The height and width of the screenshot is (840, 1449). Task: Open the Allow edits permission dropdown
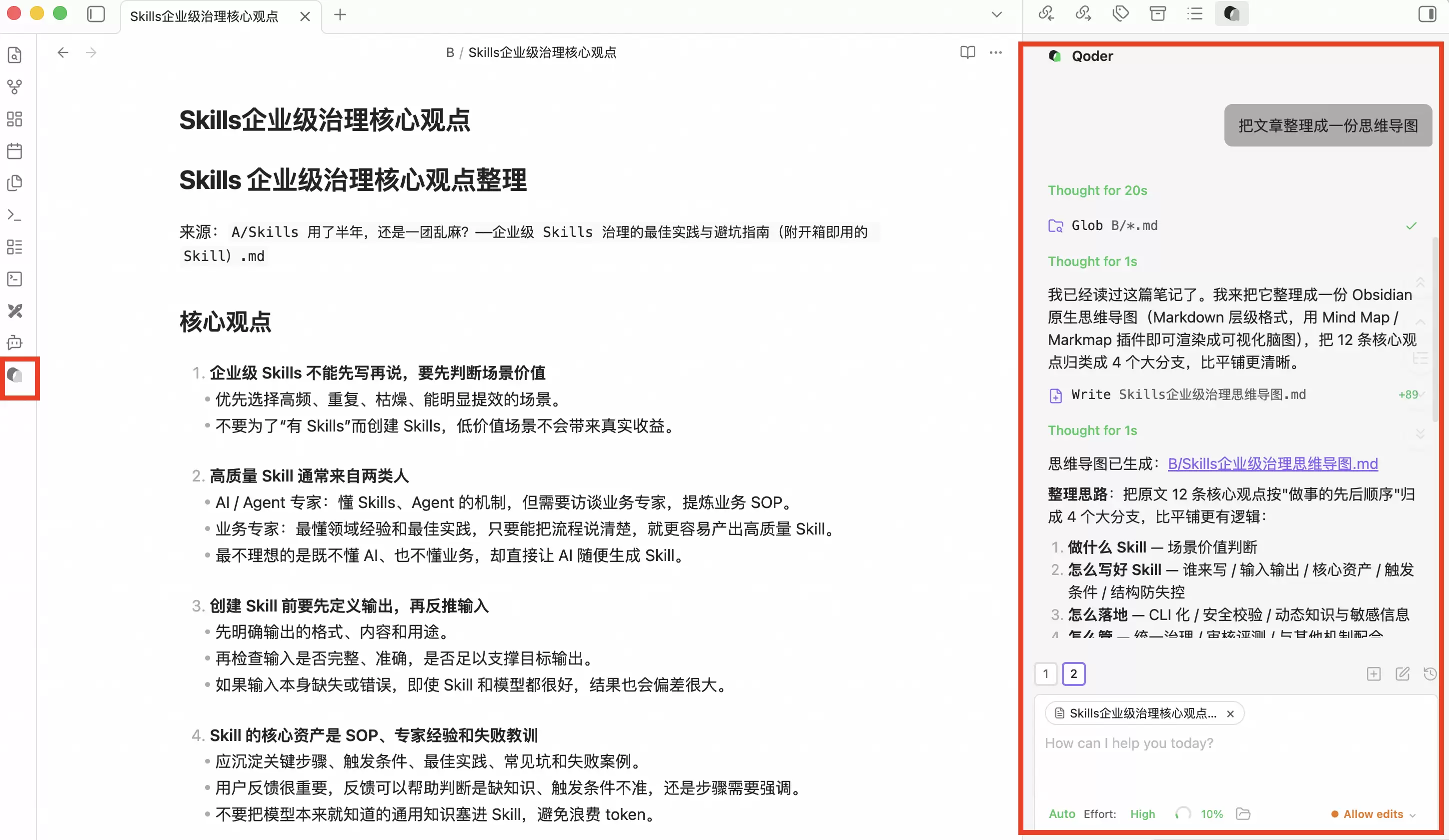[1373, 813]
